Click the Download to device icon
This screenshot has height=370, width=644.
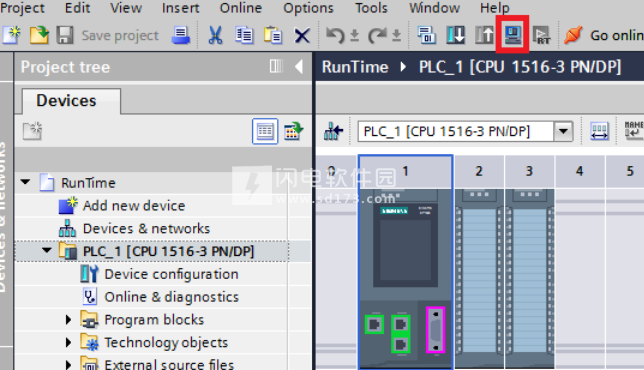click(455, 35)
